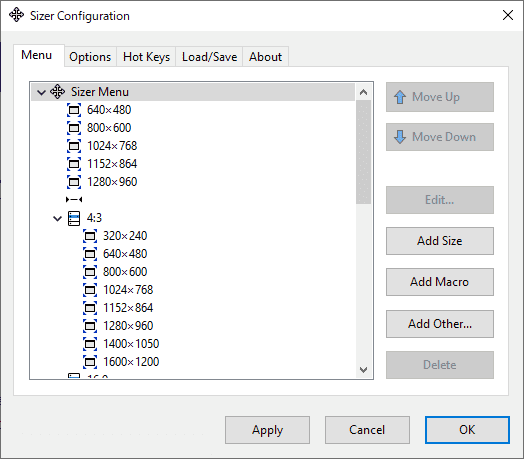This screenshot has width=524, height=459.
Task: Select the 1600×1200 entry text
Action: tap(131, 362)
